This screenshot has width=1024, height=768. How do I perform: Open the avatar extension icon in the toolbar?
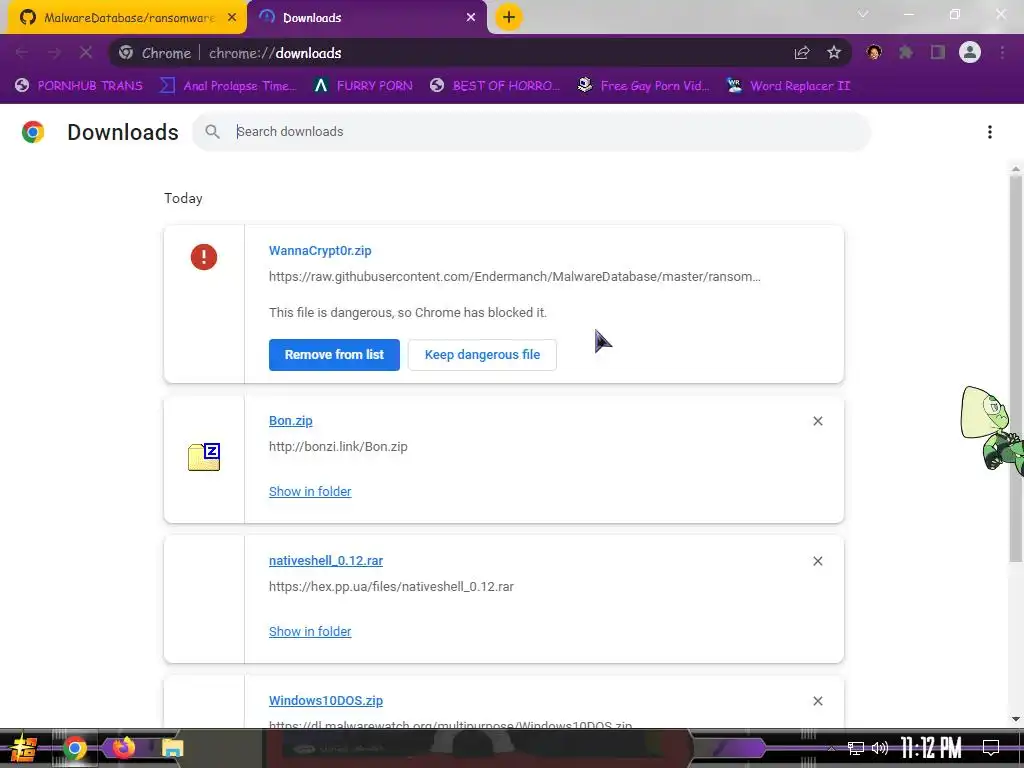point(874,53)
